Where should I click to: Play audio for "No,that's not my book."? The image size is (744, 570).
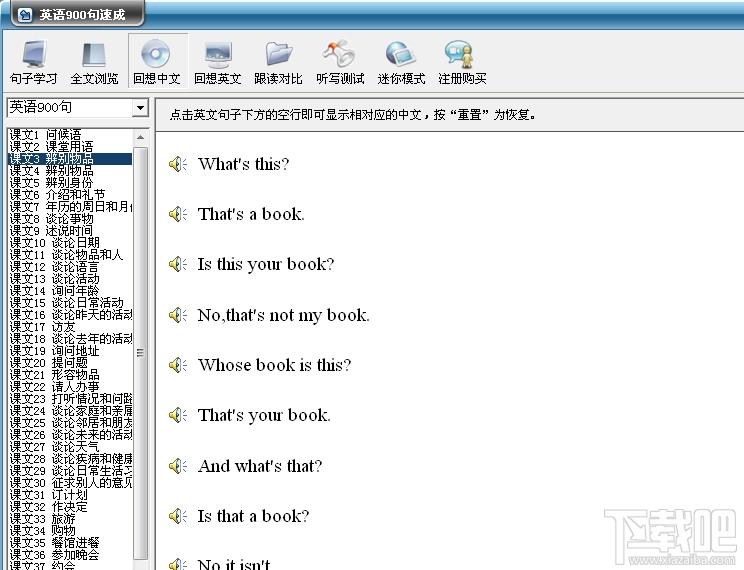point(178,315)
